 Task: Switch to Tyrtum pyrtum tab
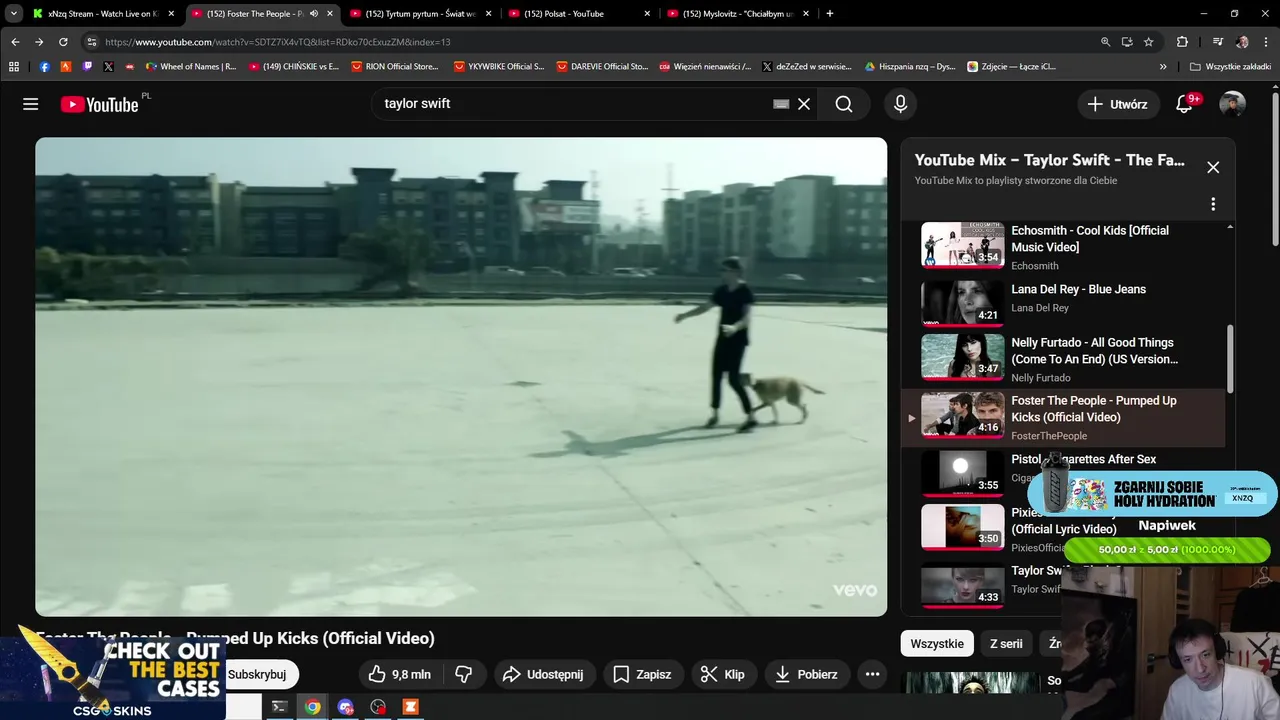pos(421,14)
